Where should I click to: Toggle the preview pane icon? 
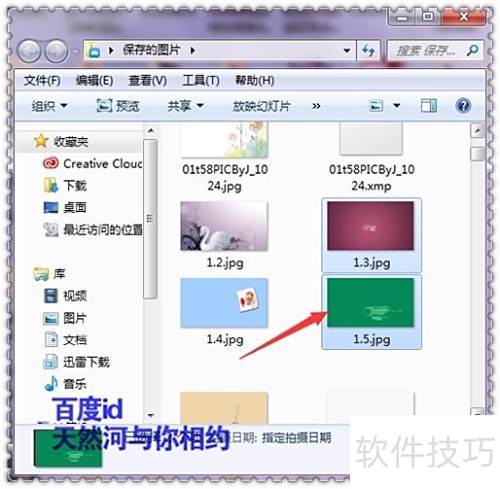(429, 106)
